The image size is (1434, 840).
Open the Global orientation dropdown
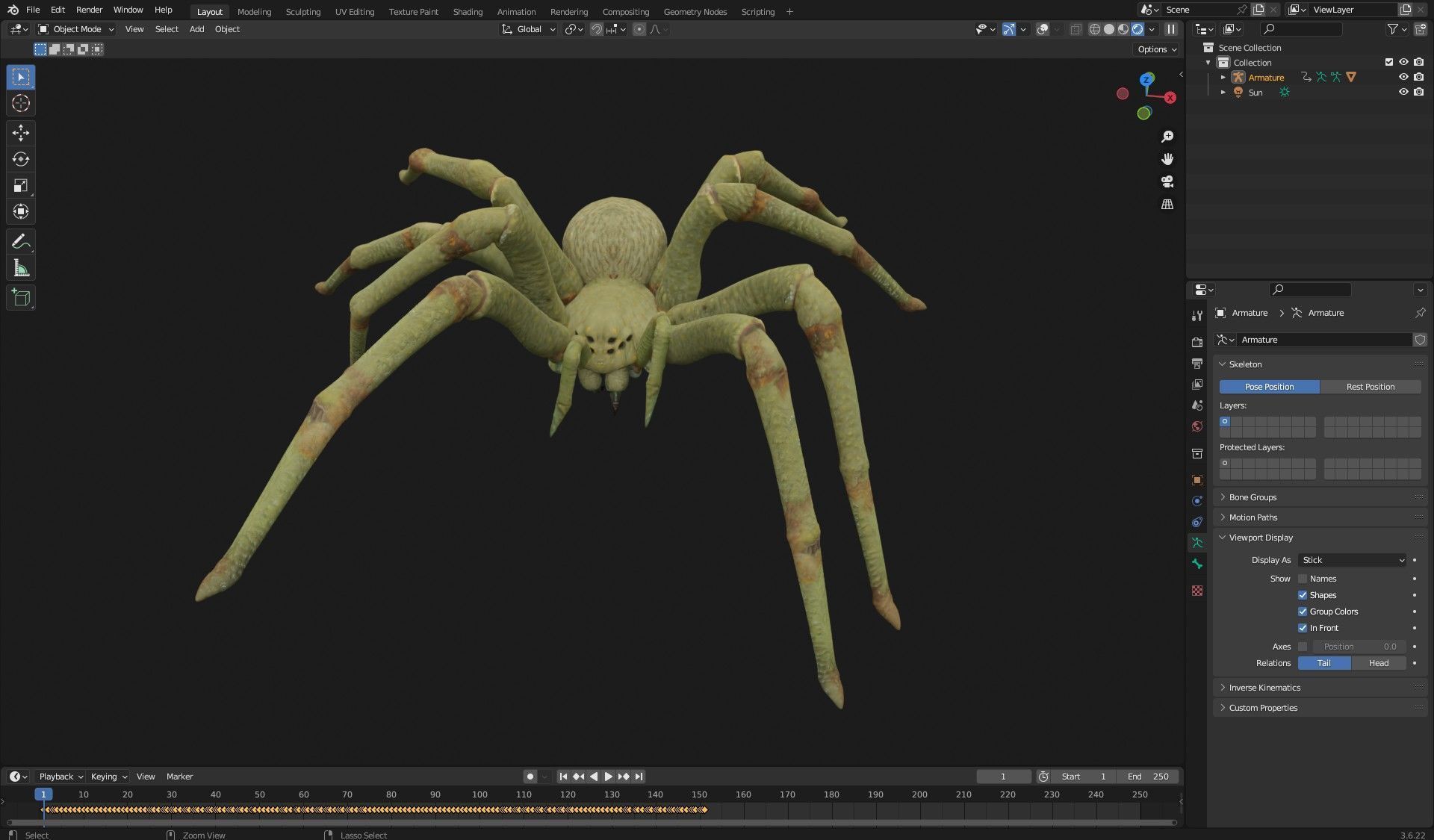529,29
